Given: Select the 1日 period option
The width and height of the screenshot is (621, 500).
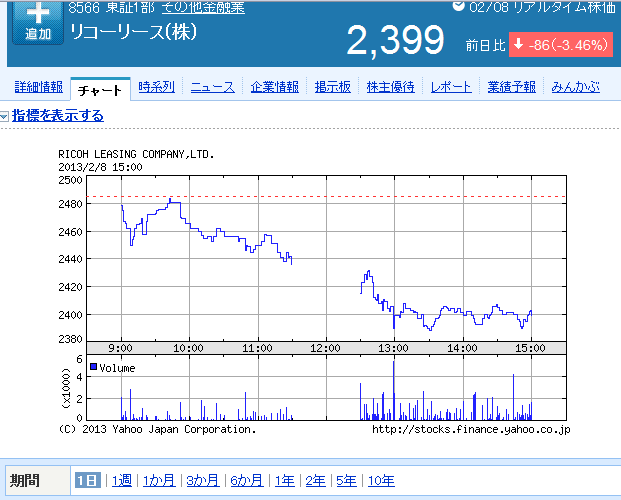Looking at the screenshot, I should 88,481.
